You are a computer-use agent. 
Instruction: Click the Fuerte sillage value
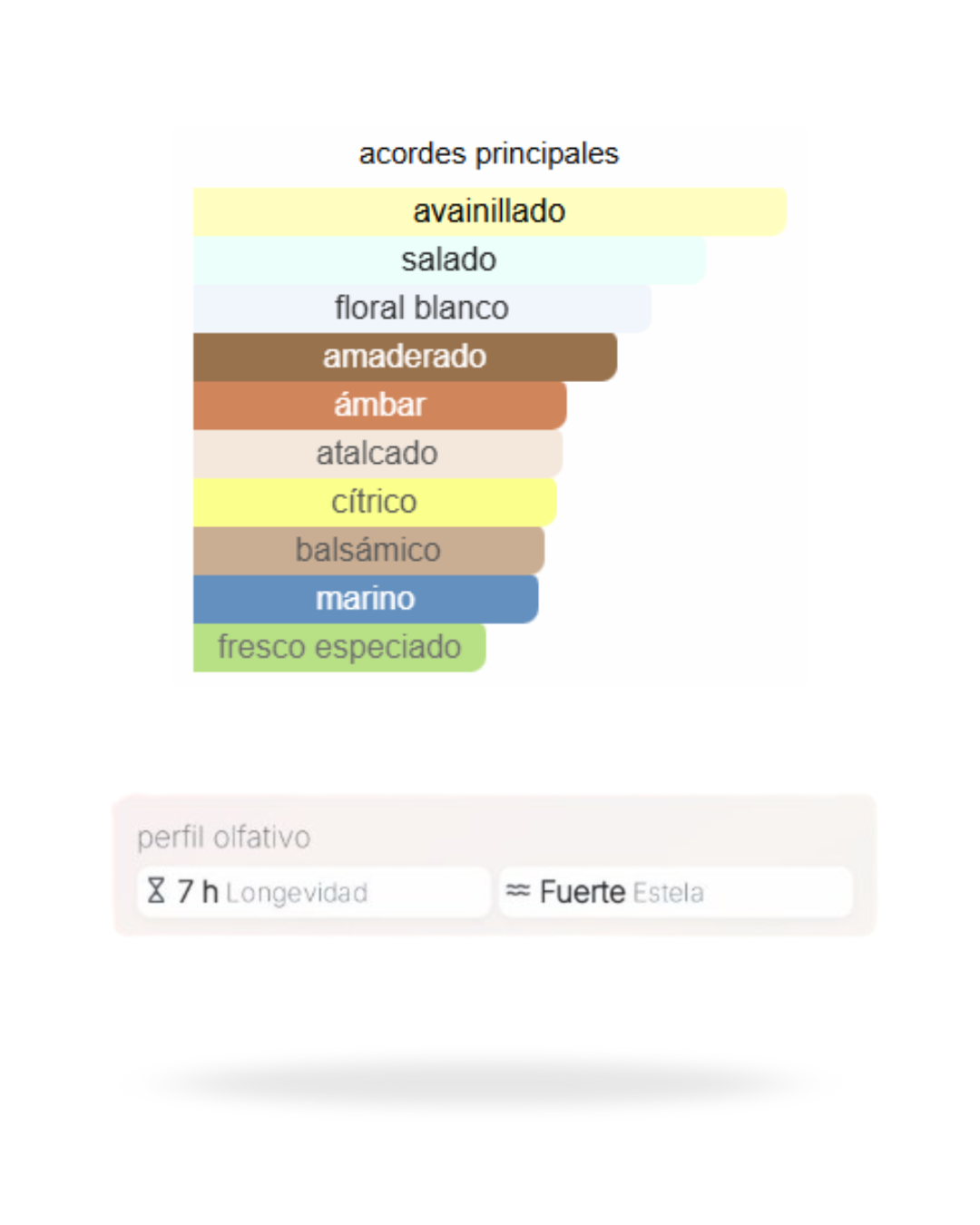tap(582, 892)
